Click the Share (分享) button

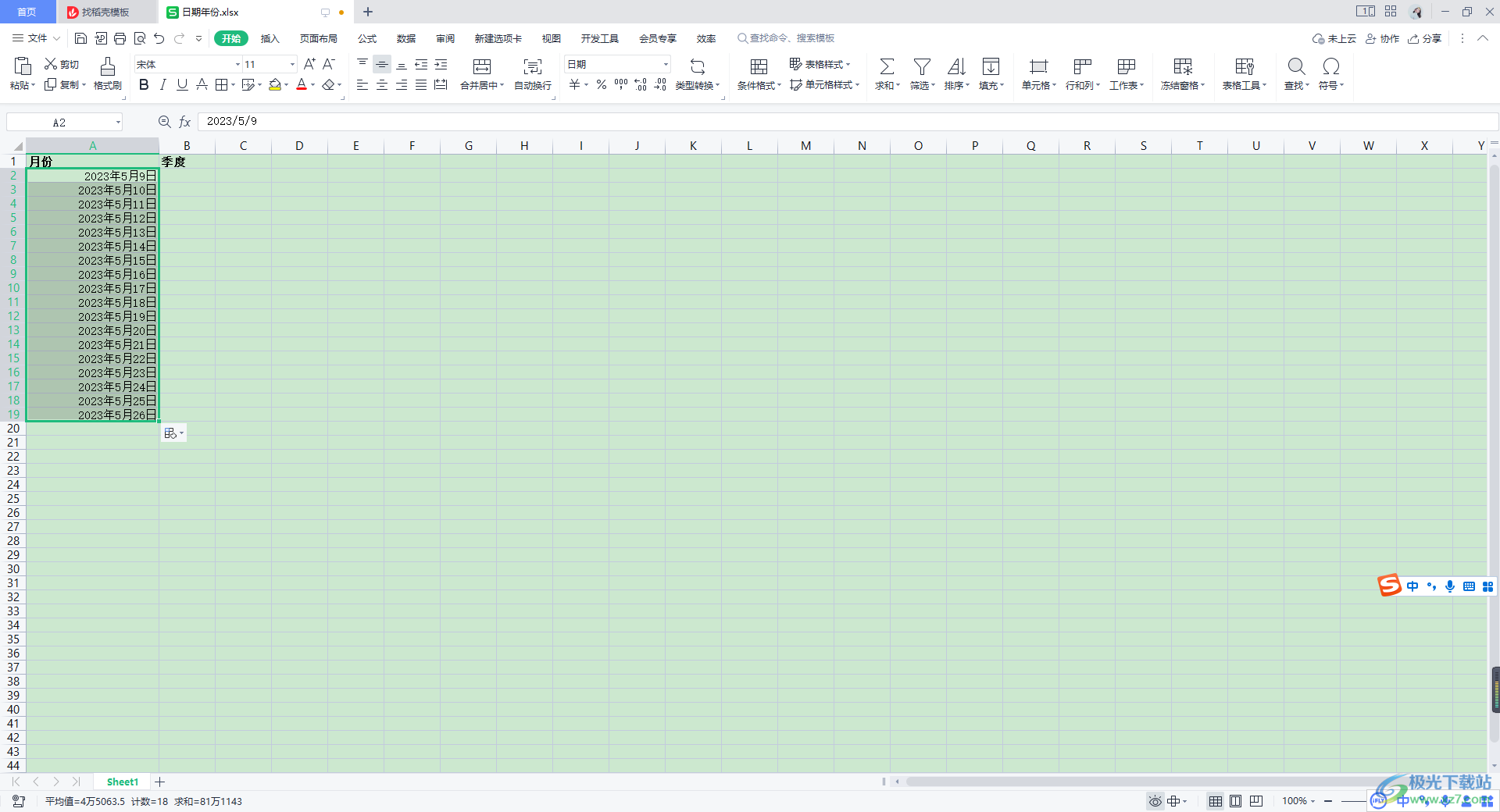coord(1424,38)
